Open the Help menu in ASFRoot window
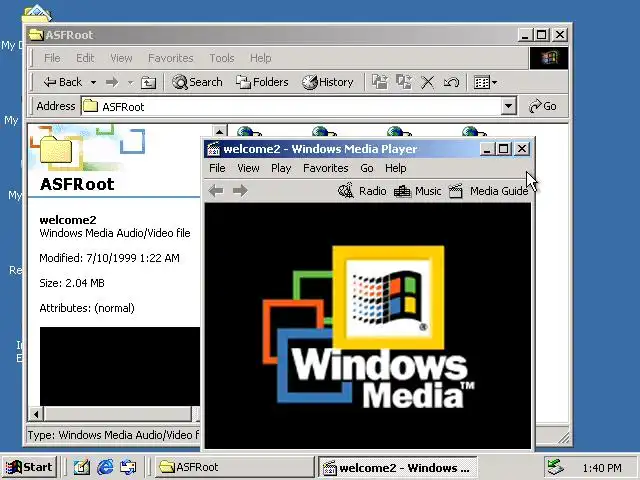This screenshot has width=640, height=480. [x=260, y=58]
